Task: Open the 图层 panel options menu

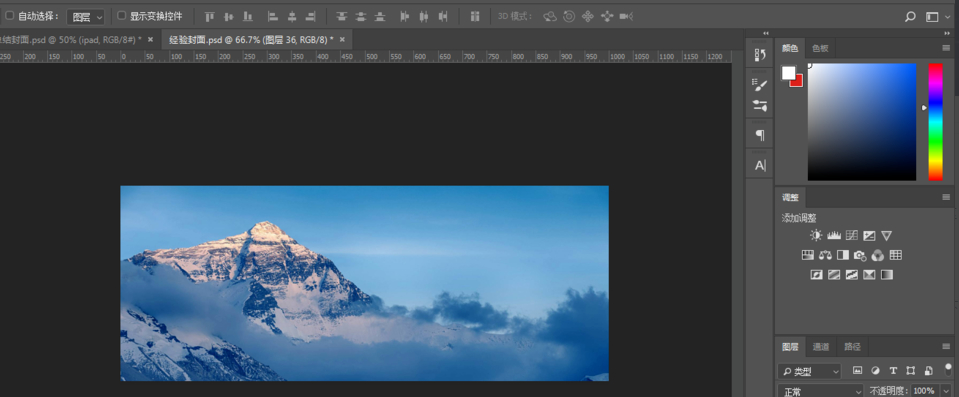Action: click(946, 347)
